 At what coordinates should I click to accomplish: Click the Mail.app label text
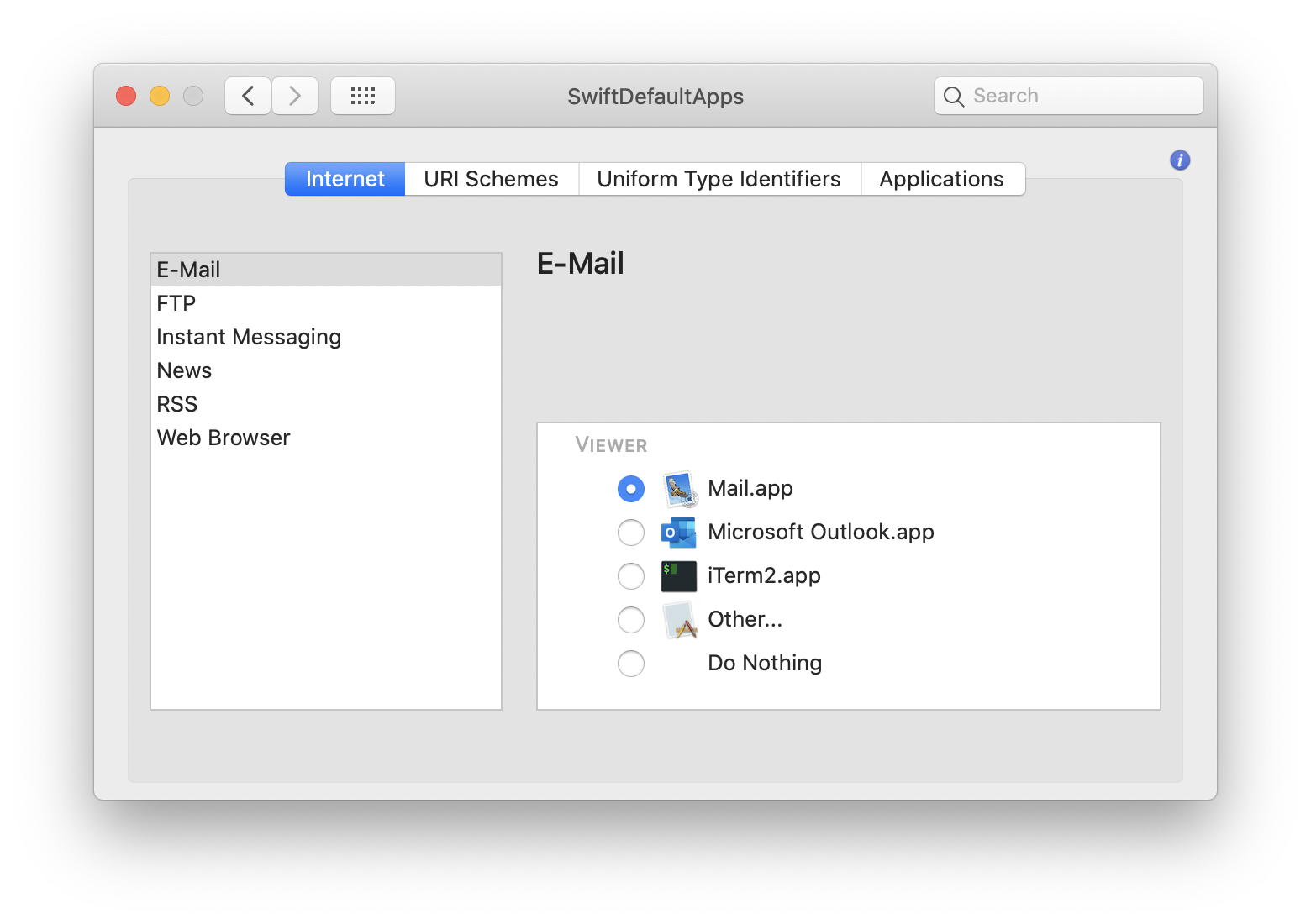750,489
